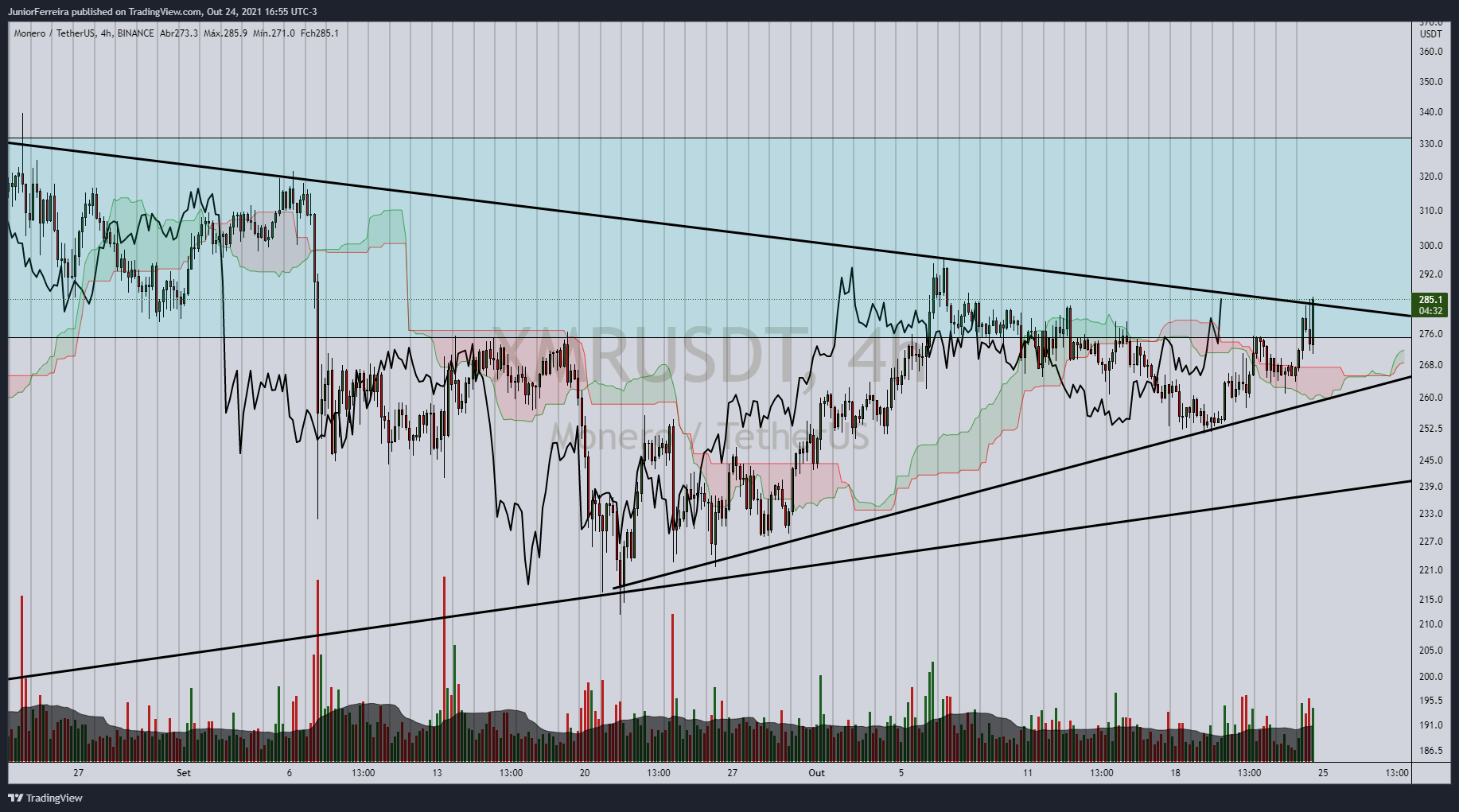Viewport: 1459px width, 812px height.
Task: Click the 186.5 price axis label
Action: tap(1430, 751)
